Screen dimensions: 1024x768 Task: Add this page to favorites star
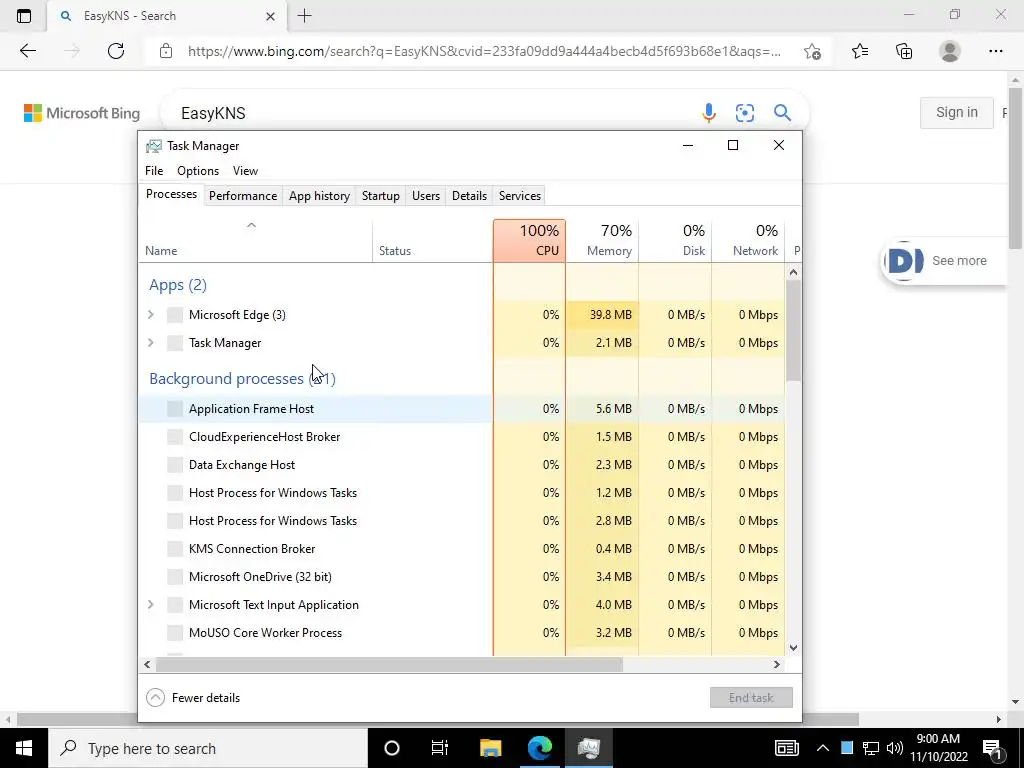[x=812, y=51]
